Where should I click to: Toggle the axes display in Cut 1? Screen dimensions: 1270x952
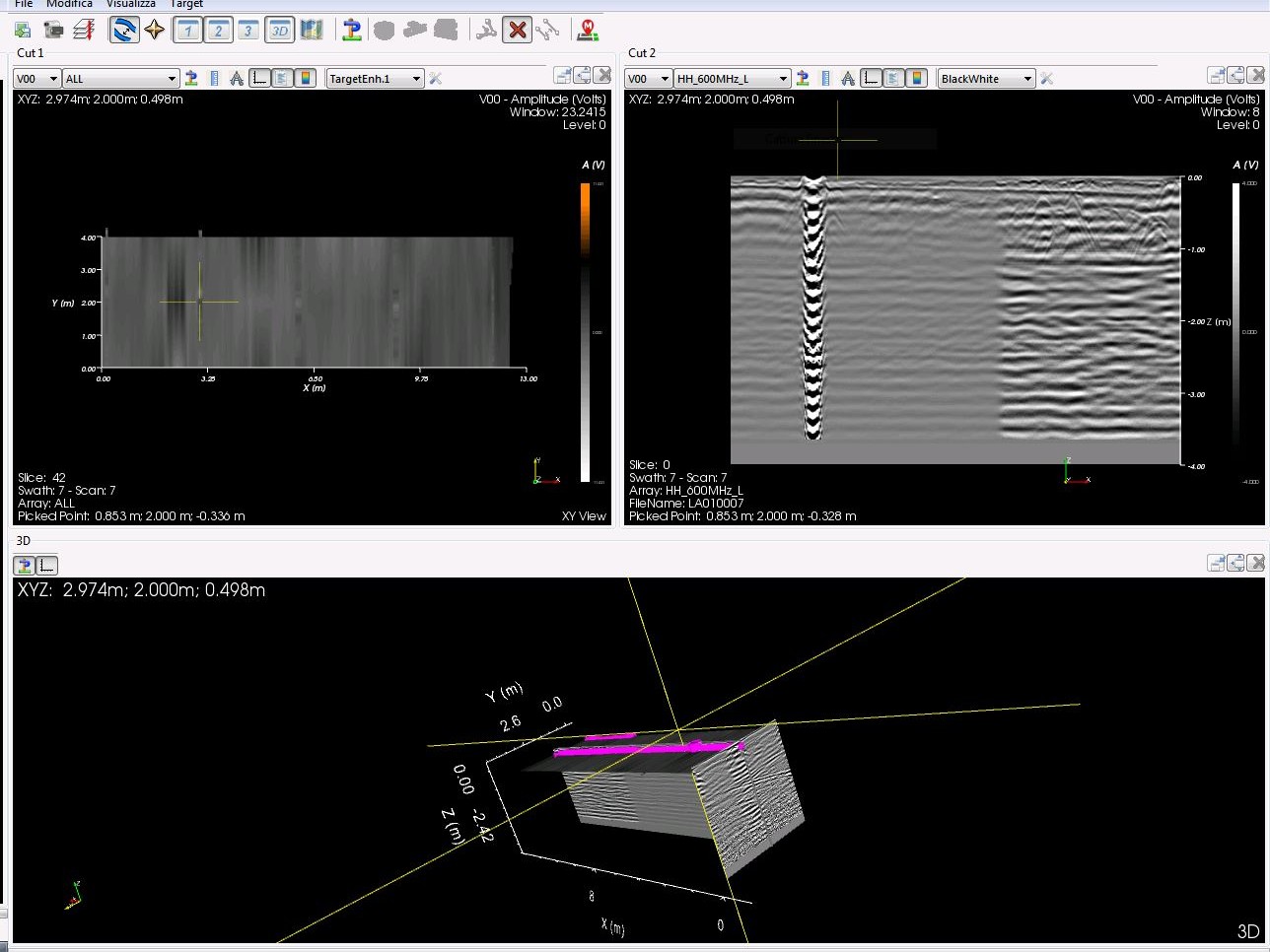point(259,78)
